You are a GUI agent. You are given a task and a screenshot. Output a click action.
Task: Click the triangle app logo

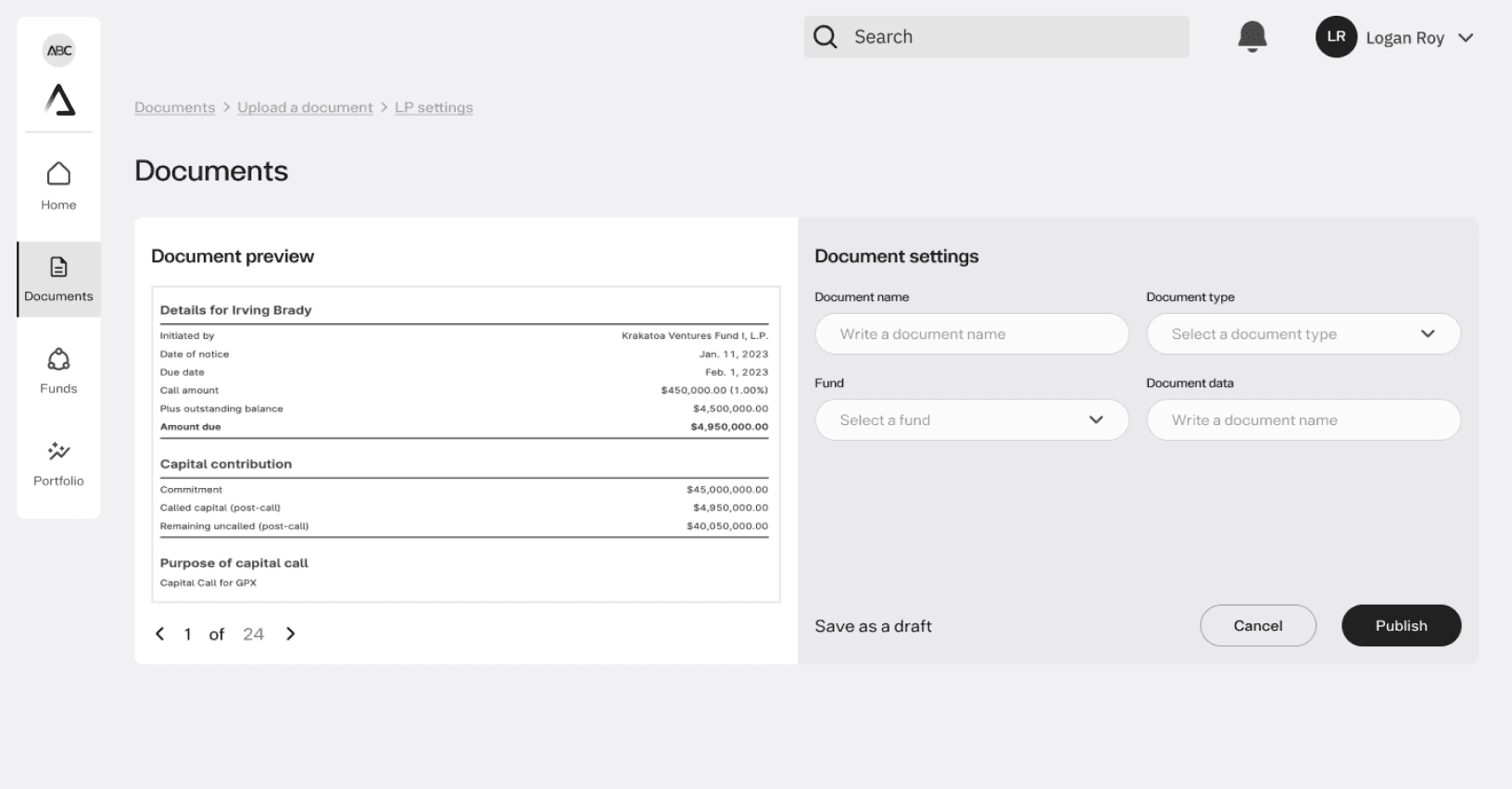click(x=60, y=99)
